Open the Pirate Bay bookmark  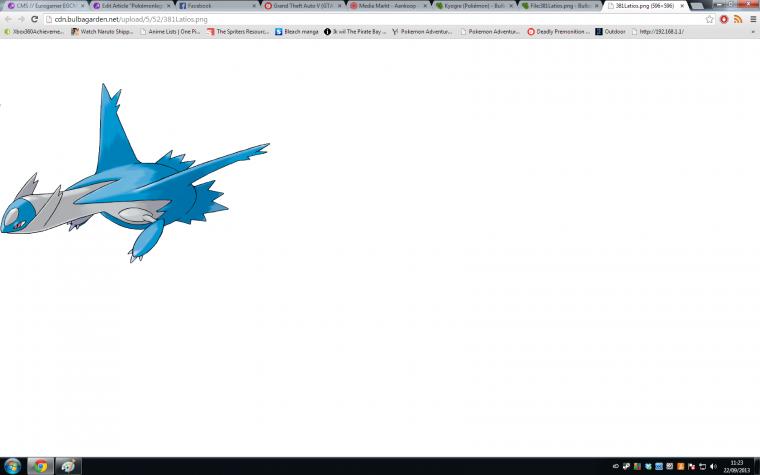pos(355,32)
